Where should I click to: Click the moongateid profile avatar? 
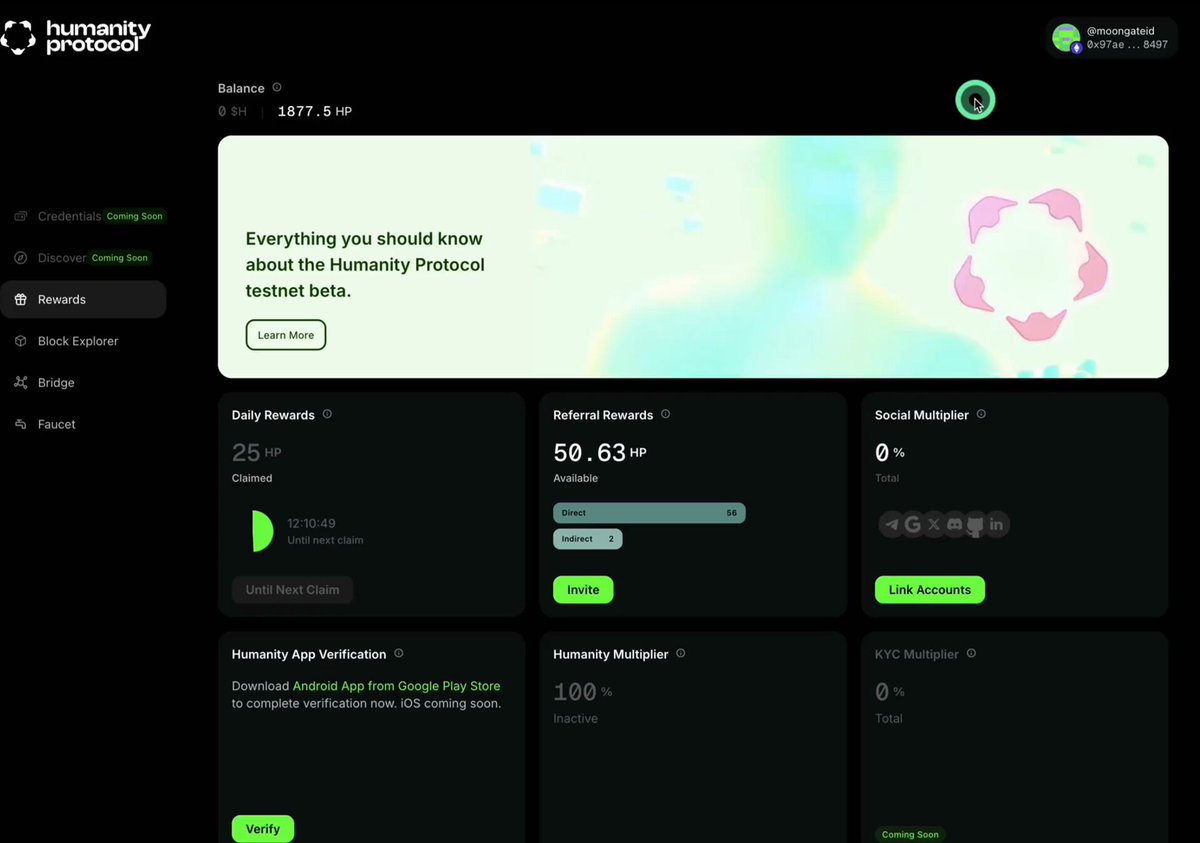[1067, 38]
